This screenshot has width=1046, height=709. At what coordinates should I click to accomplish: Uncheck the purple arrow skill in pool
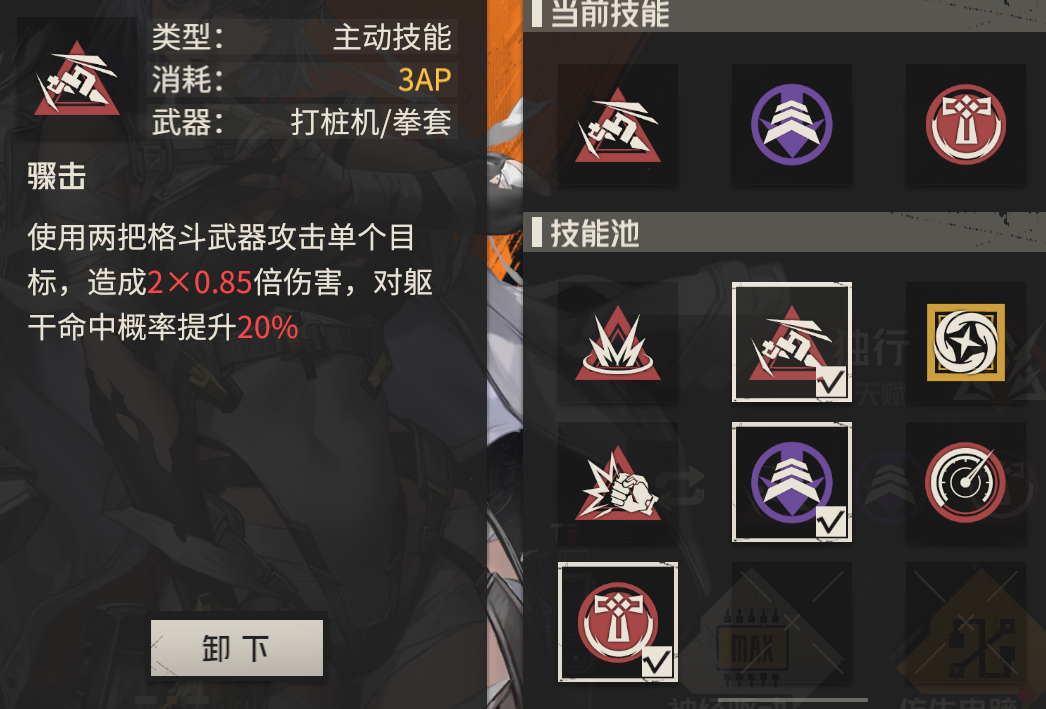click(x=792, y=482)
